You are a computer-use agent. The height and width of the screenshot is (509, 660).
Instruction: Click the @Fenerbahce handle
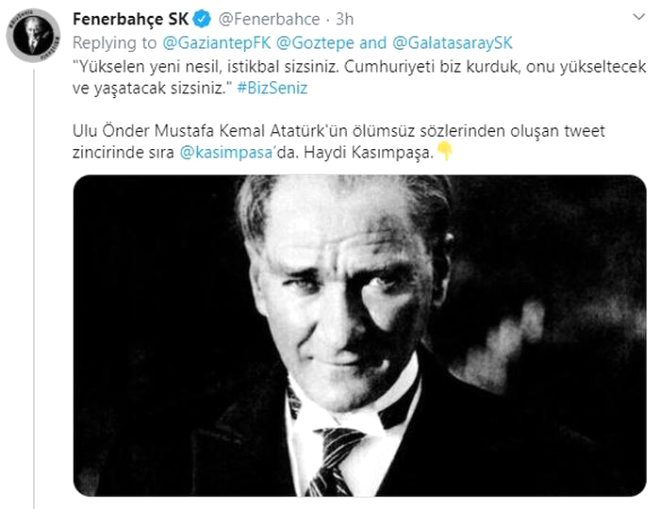(269, 19)
